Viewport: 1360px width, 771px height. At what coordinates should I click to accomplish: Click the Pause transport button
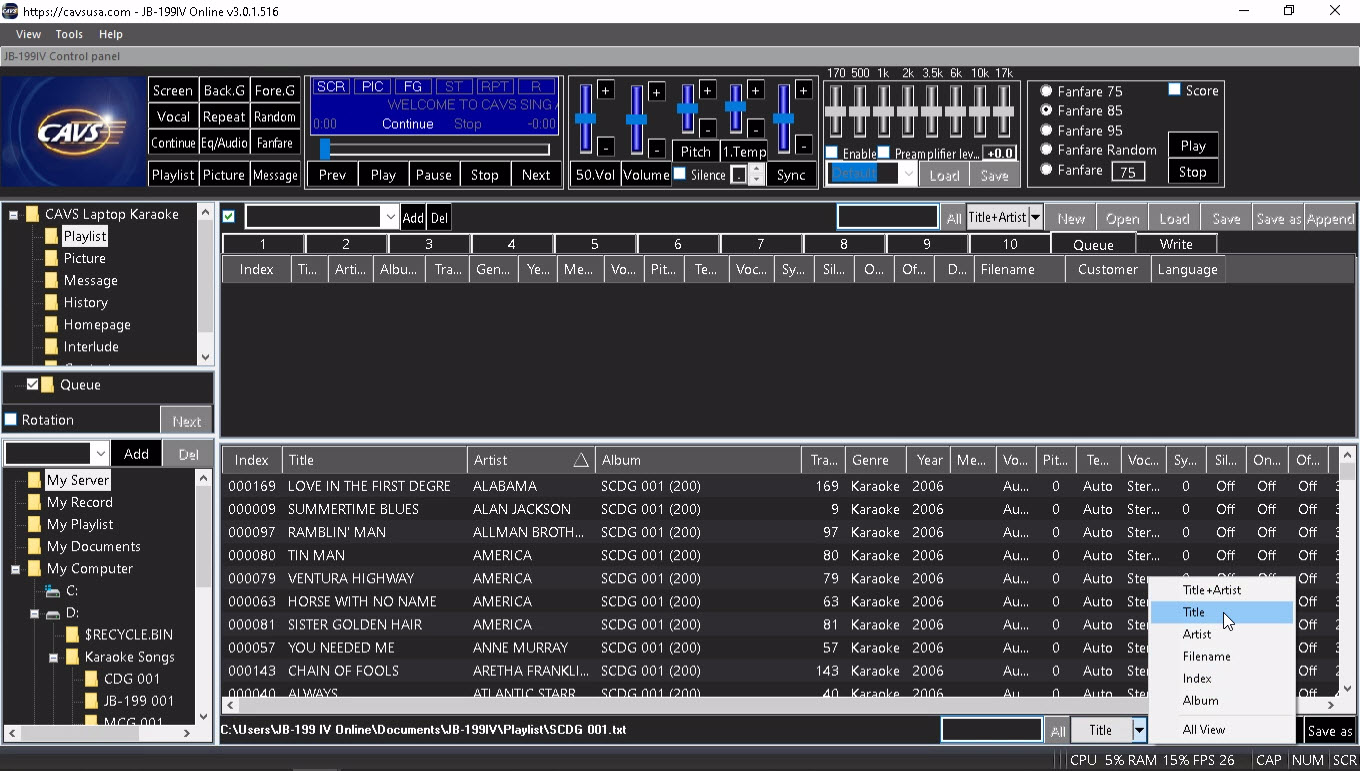[x=433, y=174]
